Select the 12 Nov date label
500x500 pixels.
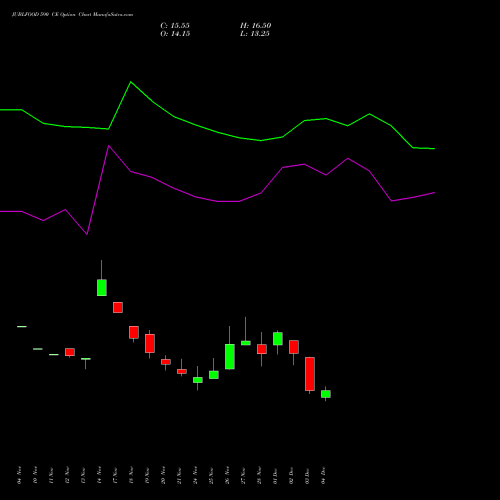(67, 475)
